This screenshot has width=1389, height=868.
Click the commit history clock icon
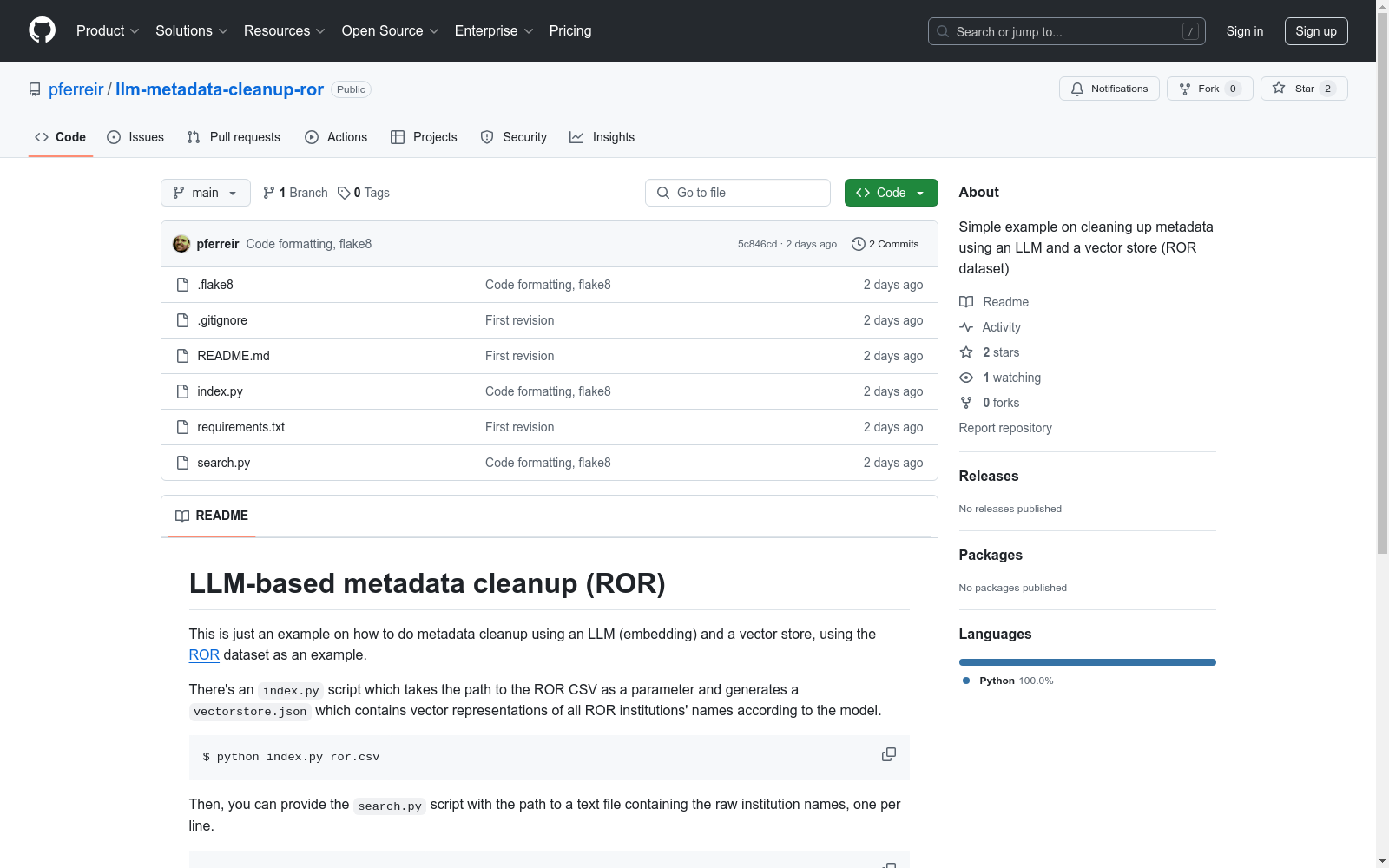click(x=859, y=244)
